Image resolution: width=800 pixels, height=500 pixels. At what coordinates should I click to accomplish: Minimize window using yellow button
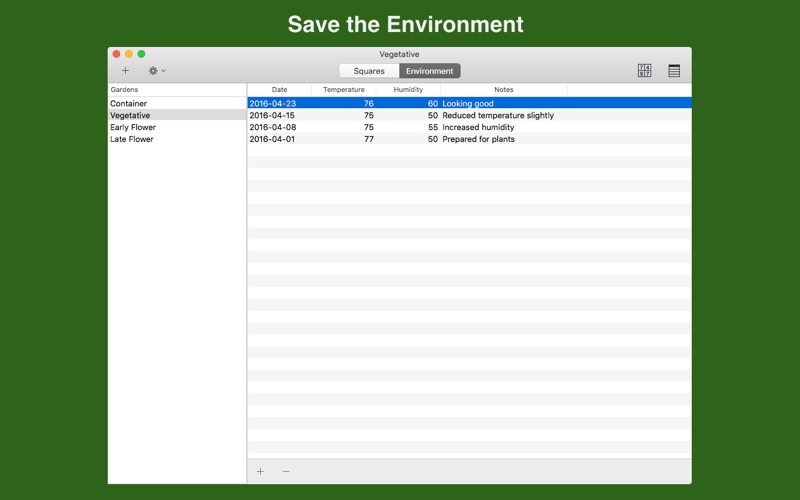[x=129, y=54]
